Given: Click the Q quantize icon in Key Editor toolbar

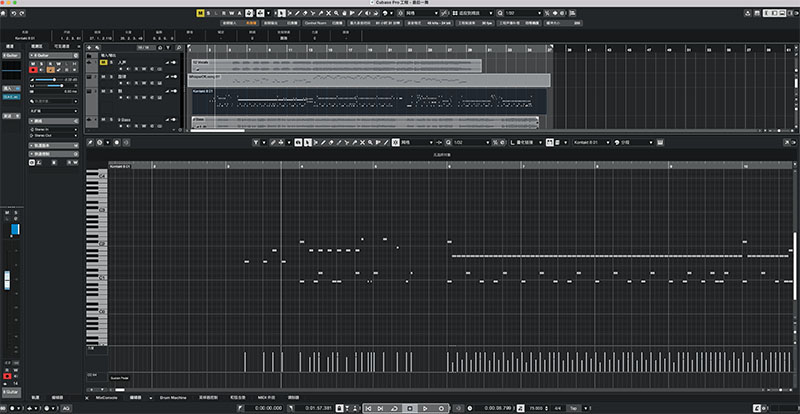Looking at the screenshot, I should (449, 142).
